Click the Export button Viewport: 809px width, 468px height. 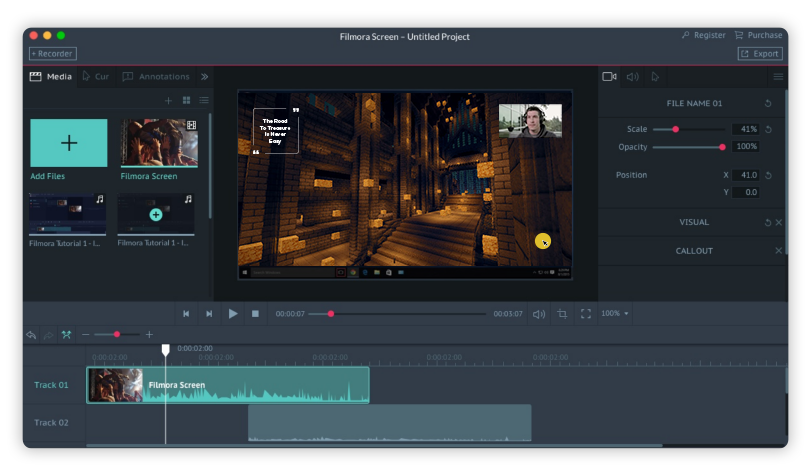pyautogui.click(x=759, y=54)
